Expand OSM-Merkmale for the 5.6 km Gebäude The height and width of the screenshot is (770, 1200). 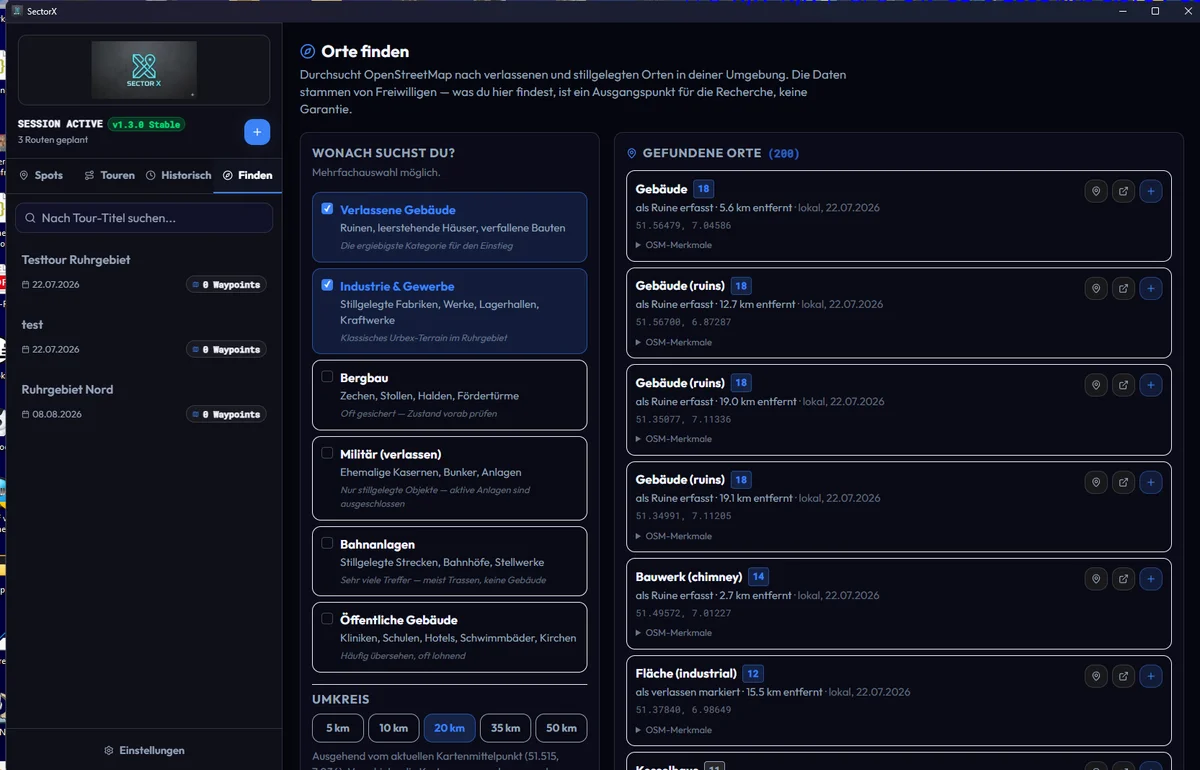click(x=674, y=245)
